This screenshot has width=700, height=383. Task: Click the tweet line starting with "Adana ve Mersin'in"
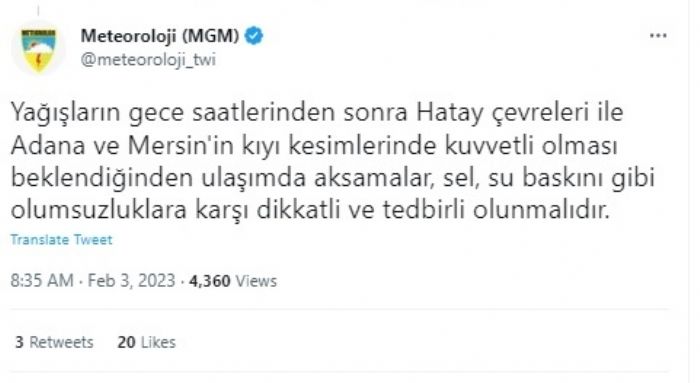[314, 146]
